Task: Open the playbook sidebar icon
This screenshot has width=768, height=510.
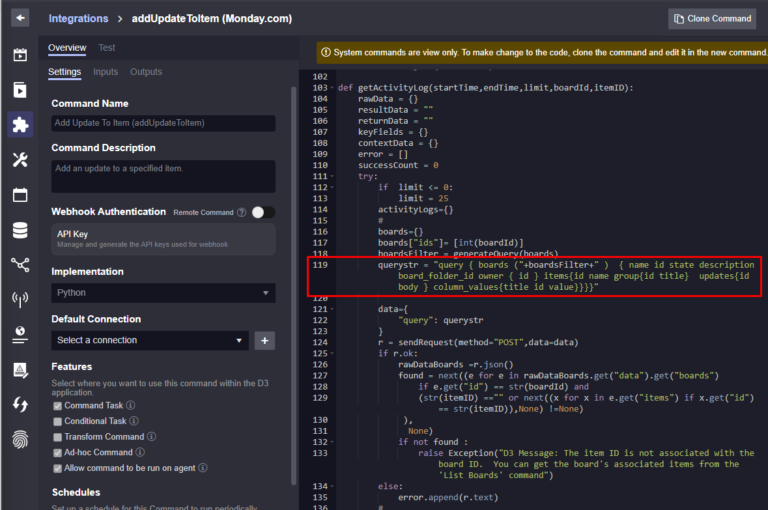Action: coord(20,90)
